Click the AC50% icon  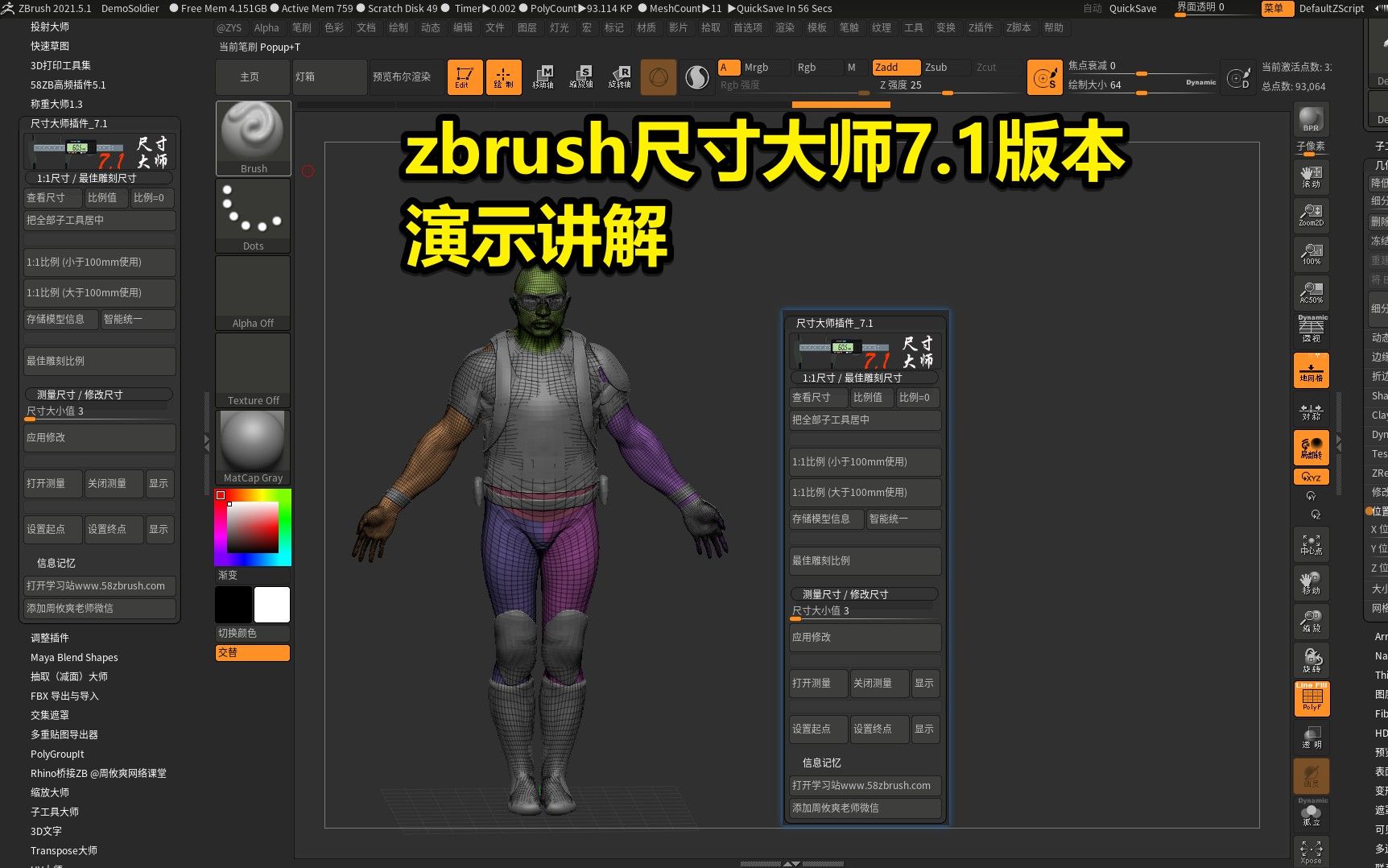(x=1312, y=292)
